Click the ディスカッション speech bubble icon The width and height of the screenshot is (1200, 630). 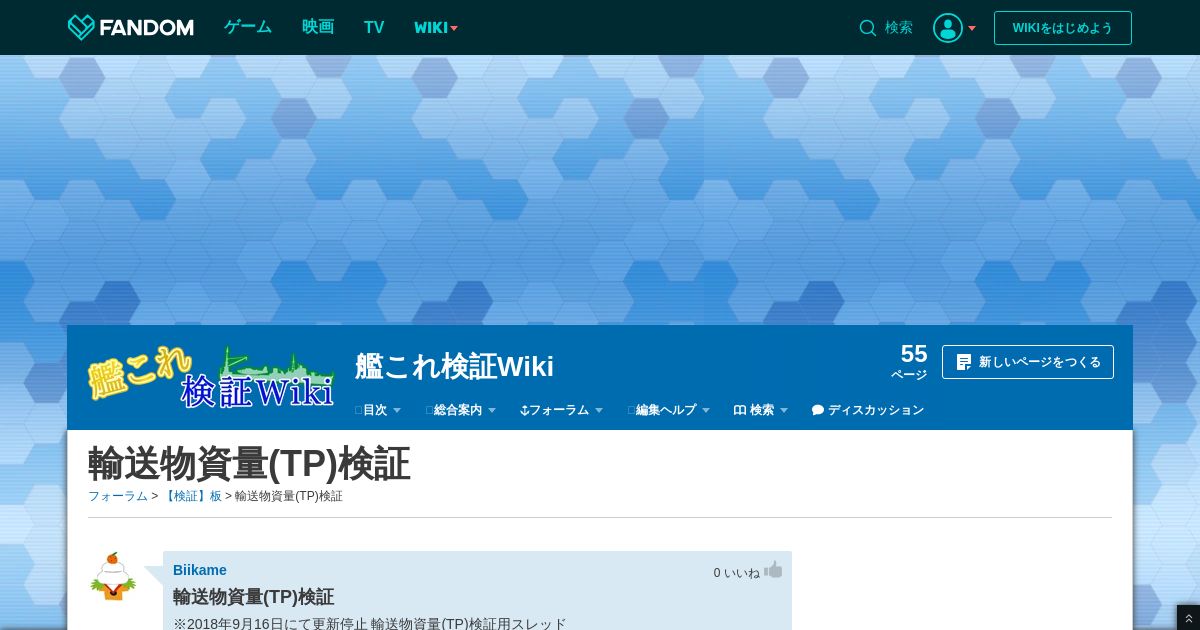point(818,410)
